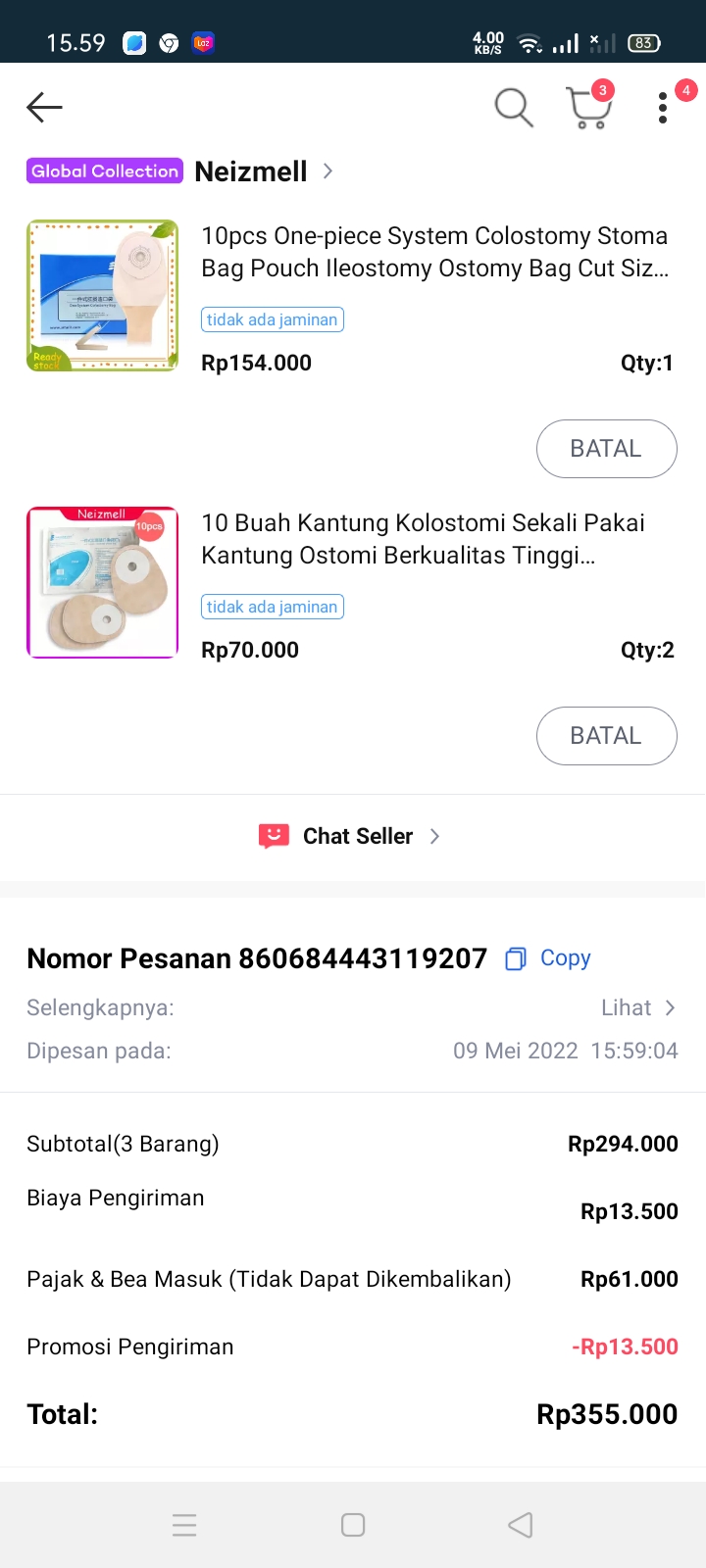Select the 10pcs One-piece System Colostomy title
This screenshot has width=706, height=1568.
pyautogui.click(x=434, y=252)
